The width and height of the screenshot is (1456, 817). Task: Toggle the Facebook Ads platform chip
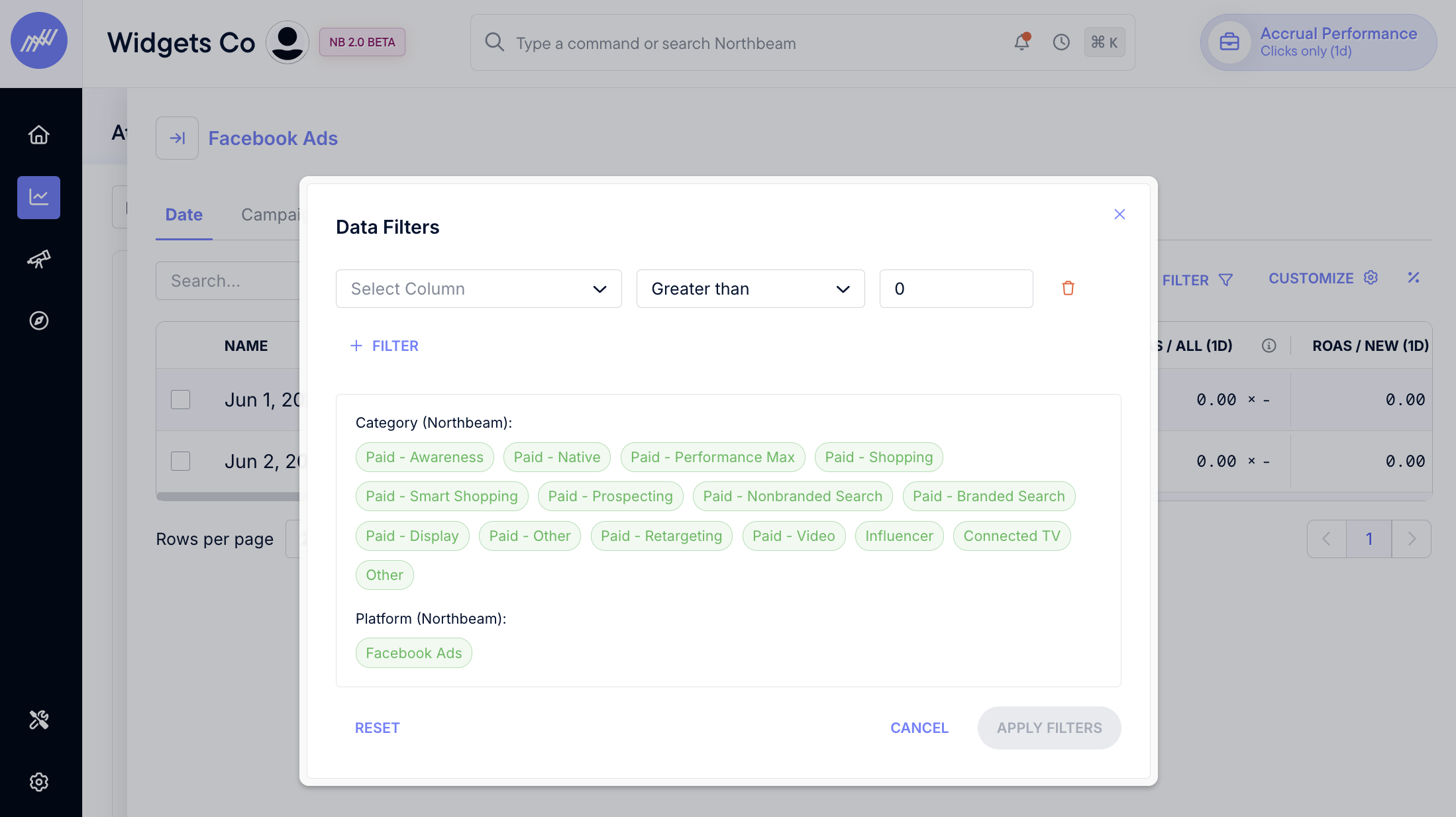414,653
